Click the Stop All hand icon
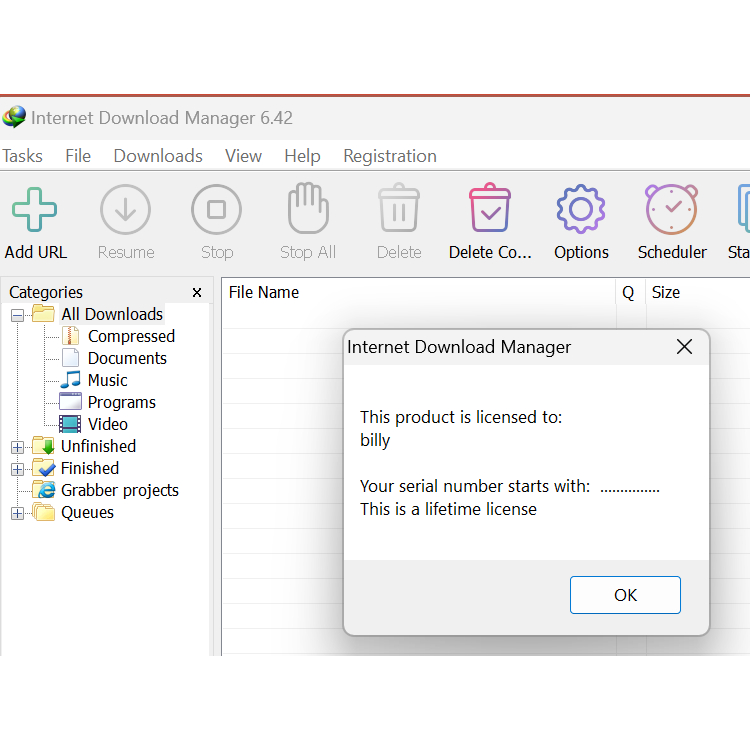 (308, 209)
